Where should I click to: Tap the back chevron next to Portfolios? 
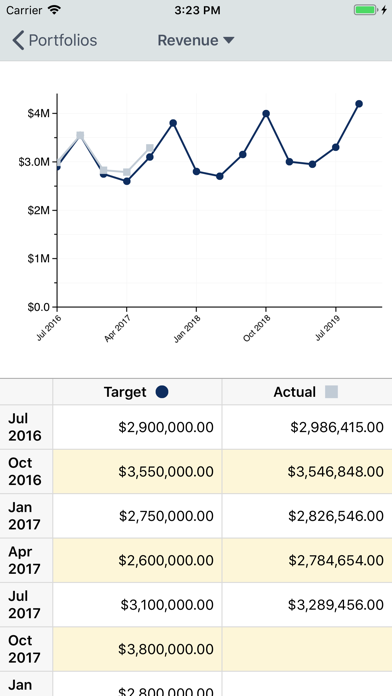tap(18, 40)
